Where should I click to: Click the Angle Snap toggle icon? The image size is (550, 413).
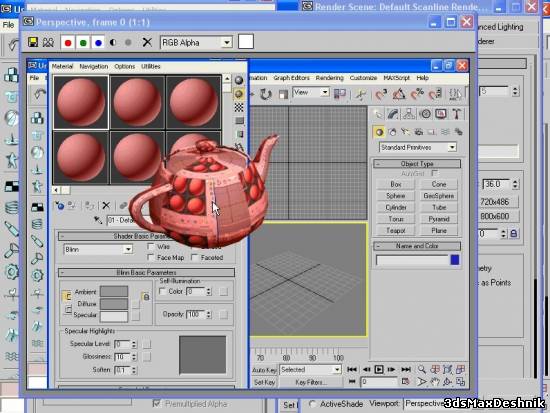(x=398, y=94)
